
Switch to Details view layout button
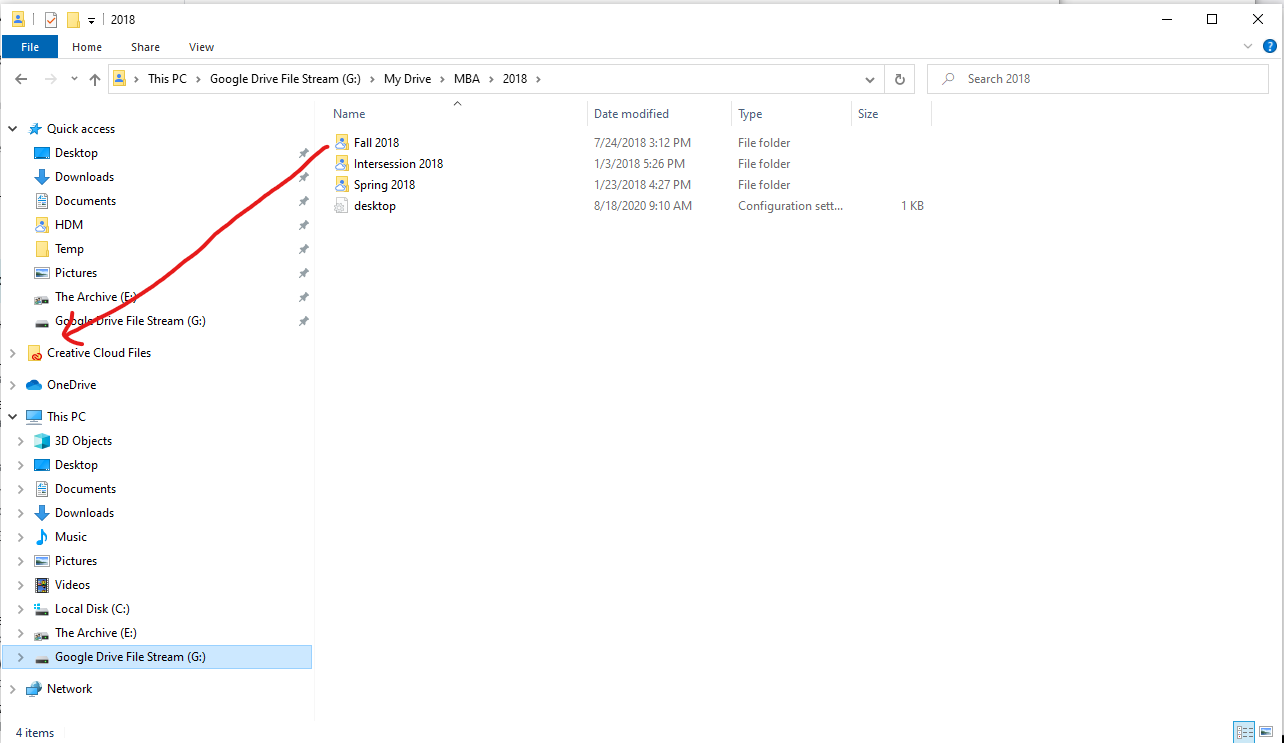coord(1244,732)
